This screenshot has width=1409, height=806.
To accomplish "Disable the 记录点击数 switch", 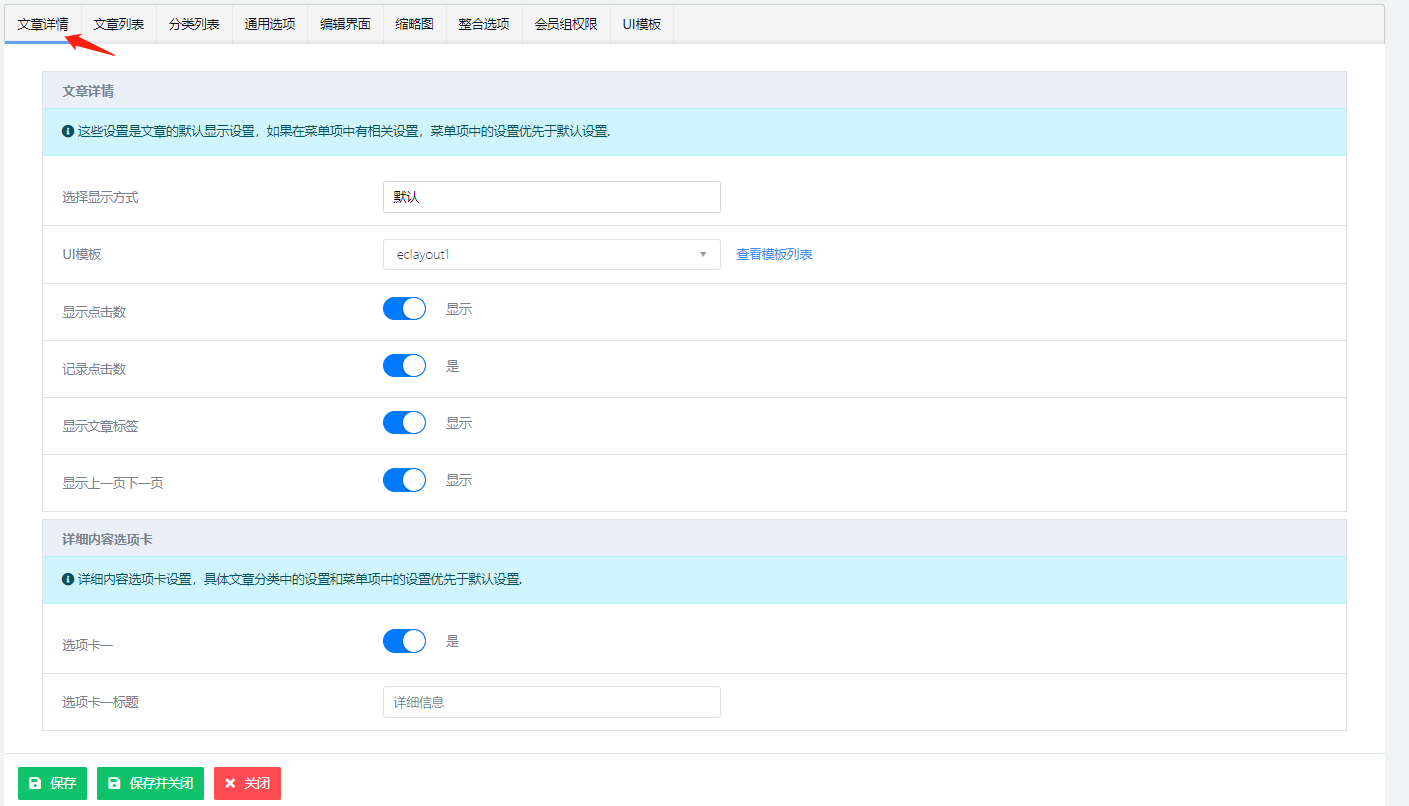I will pyautogui.click(x=404, y=366).
